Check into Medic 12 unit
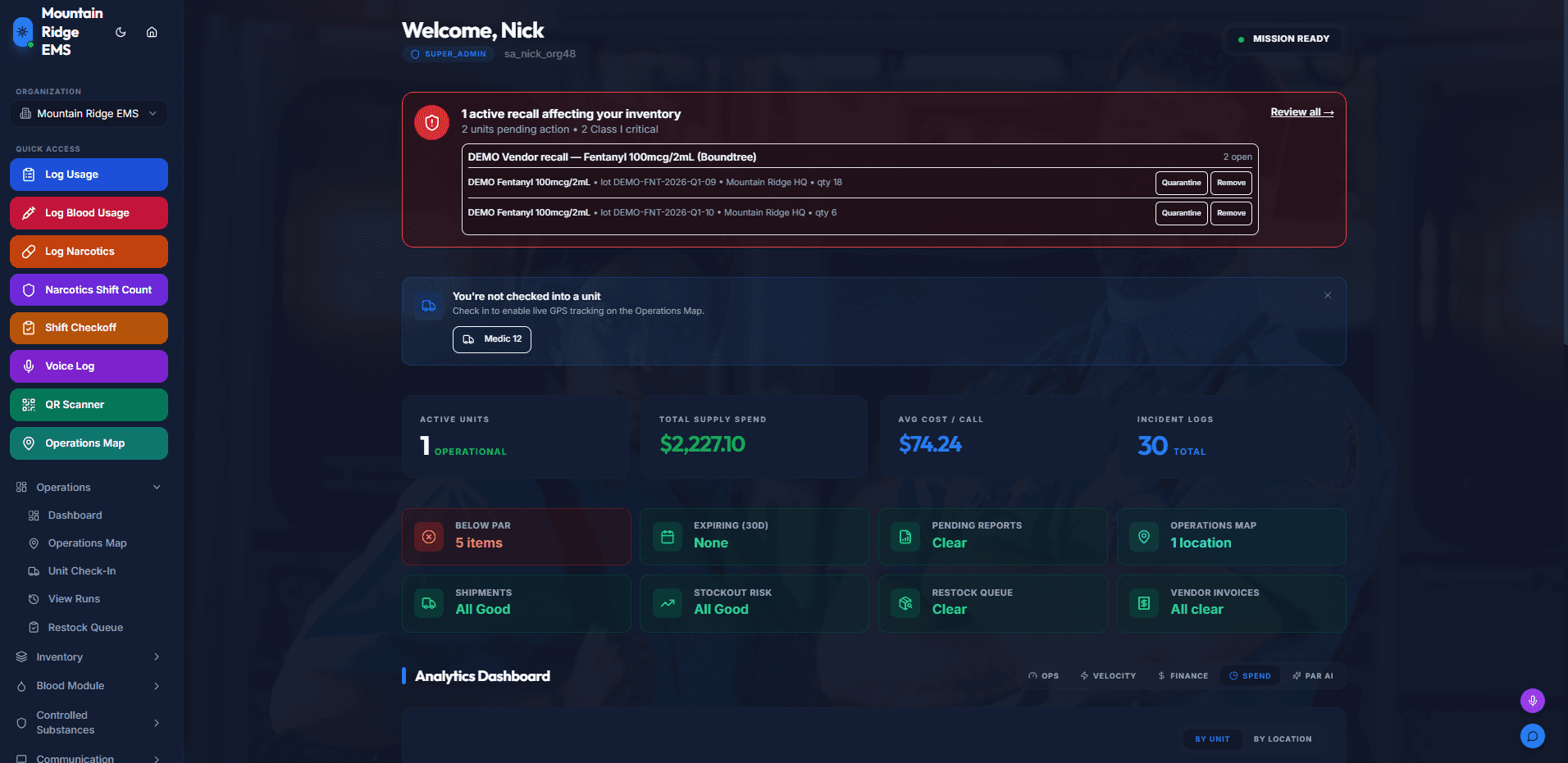Image resolution: width=1568 pixels, height=763 pixels. click(x=492, y=339)
